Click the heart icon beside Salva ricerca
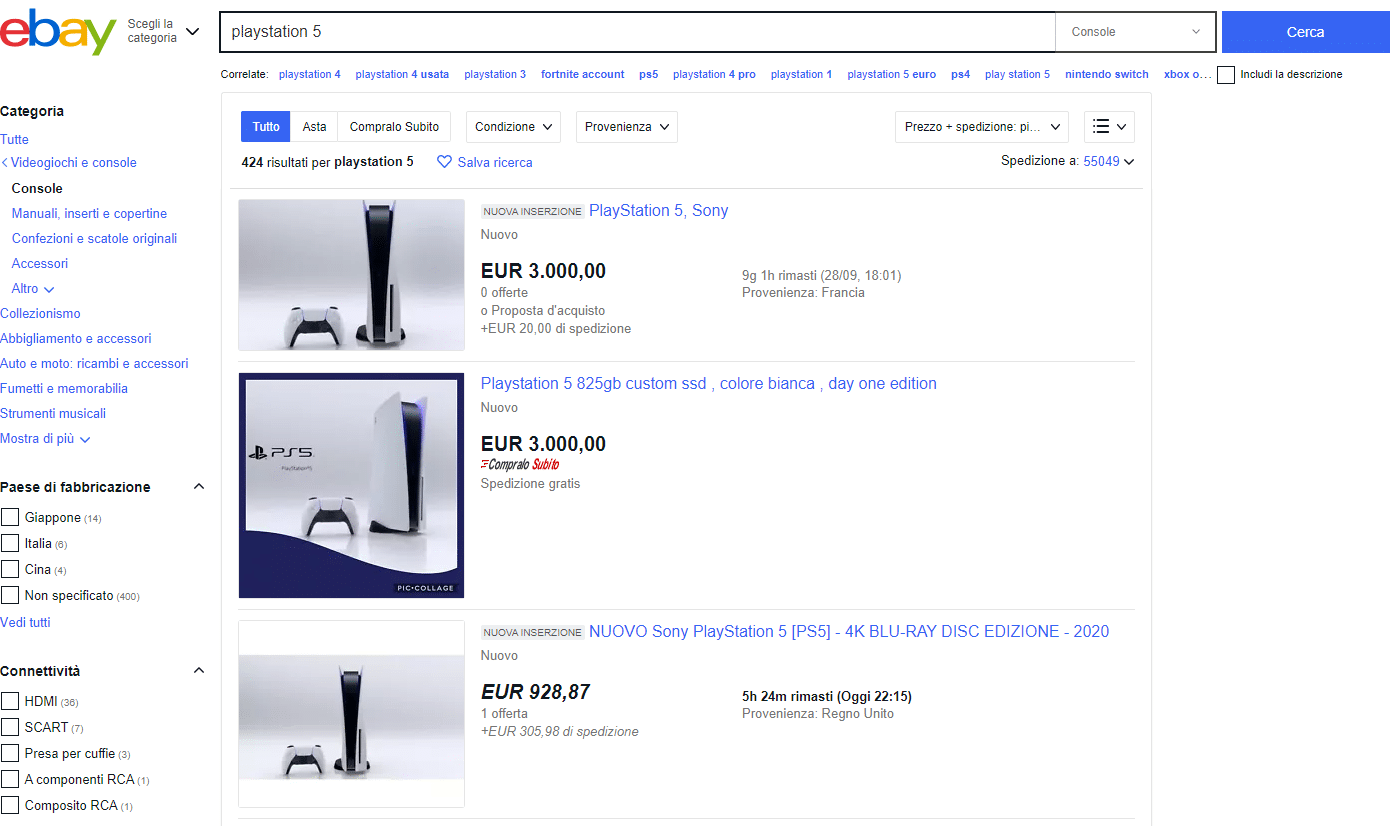 (x=445, y=162)
